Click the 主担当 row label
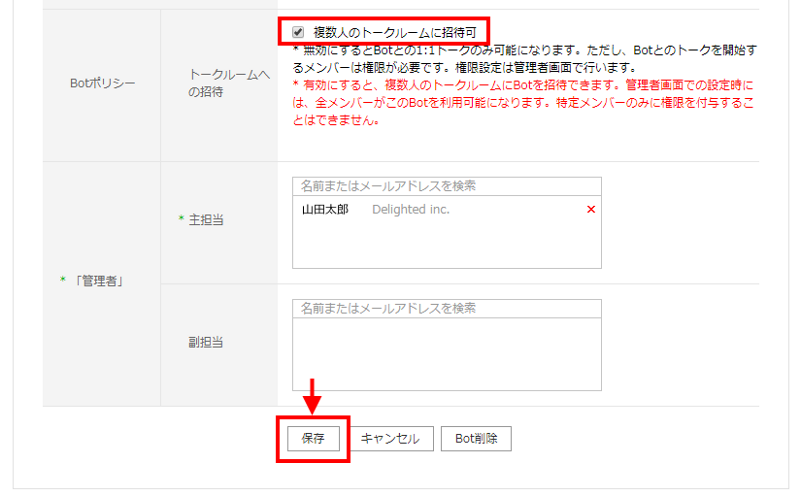Image resolution: width=800 pixels, height=496 pixels. click(x=205, y=219)
